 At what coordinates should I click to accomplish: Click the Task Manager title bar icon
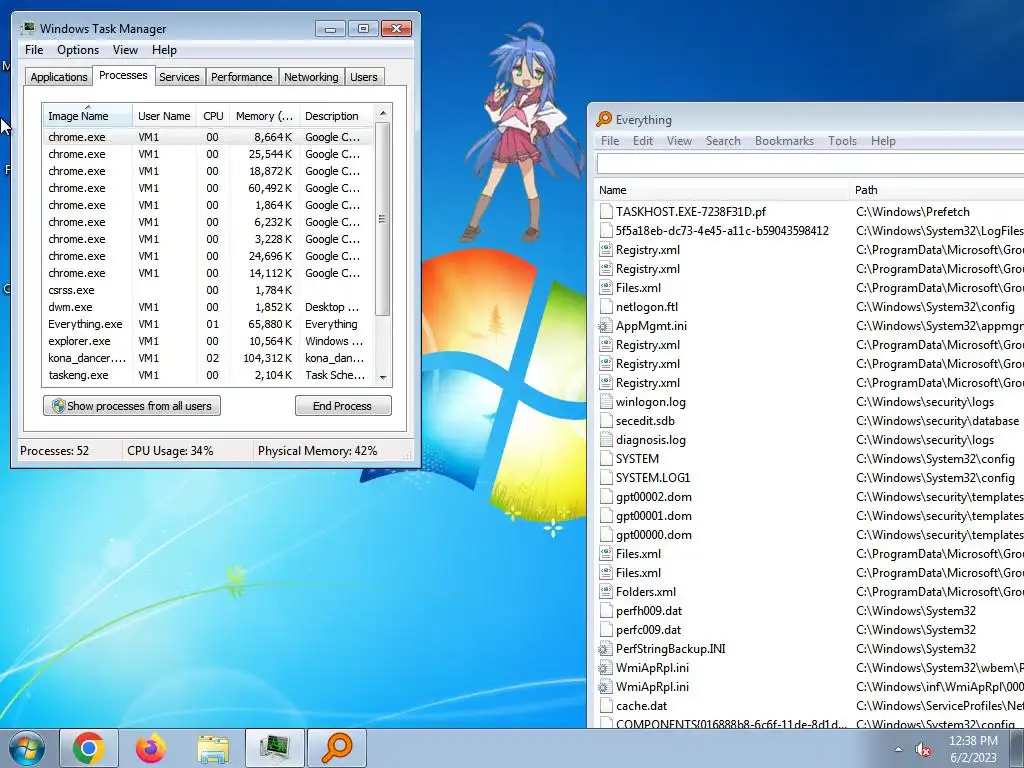coord(27,28)
